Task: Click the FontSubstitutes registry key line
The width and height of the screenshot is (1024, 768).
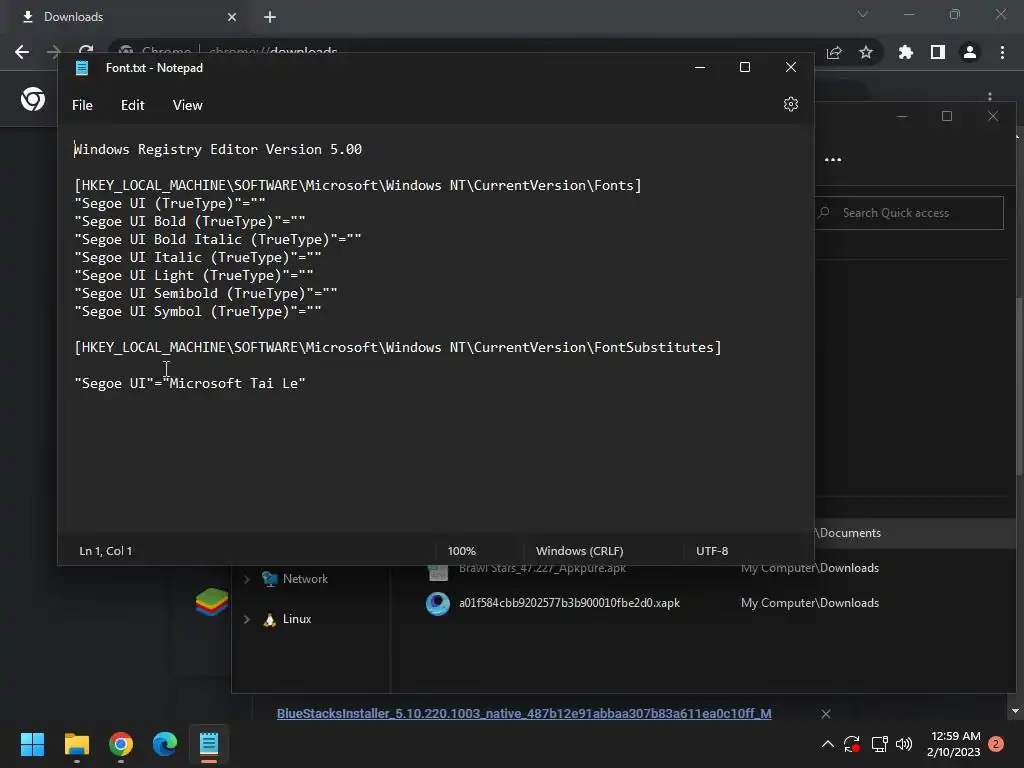Action: pyautogui.click(x=398, y=347)
